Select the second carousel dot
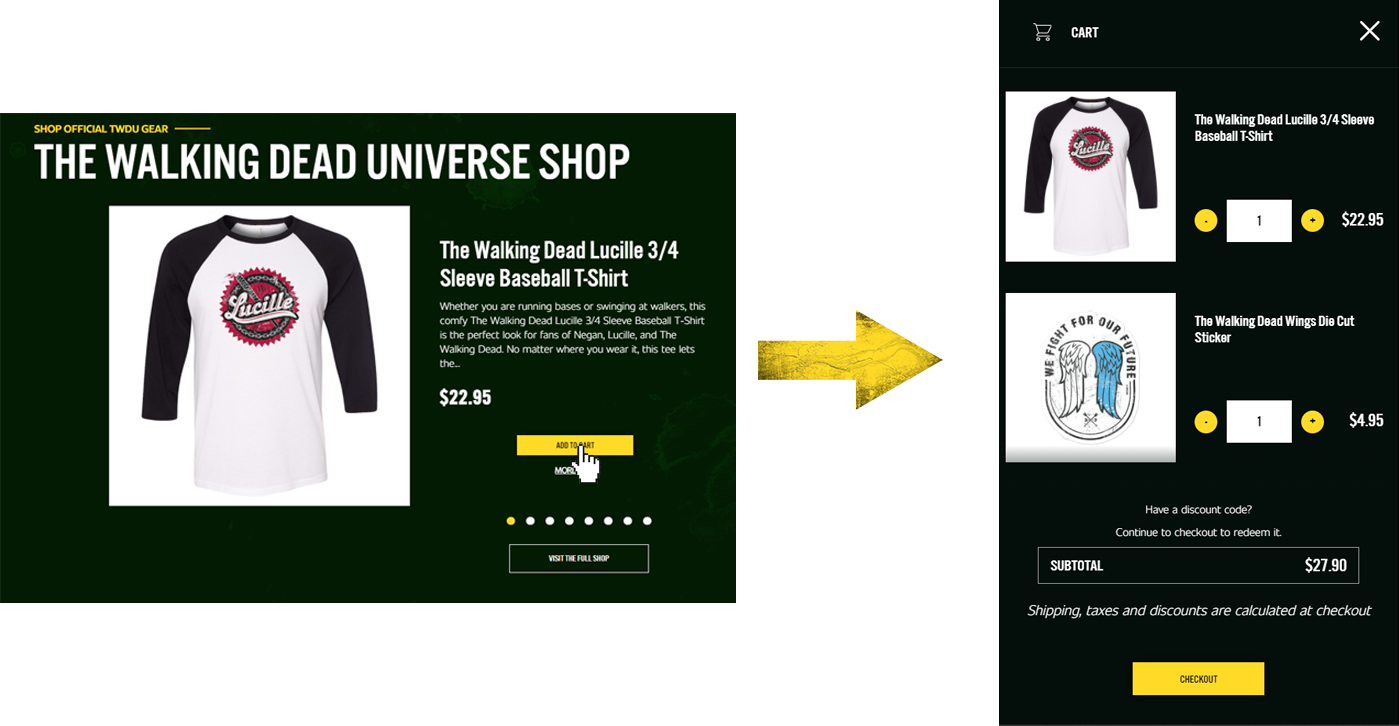 pyautogui.click(x=530, y=521)
